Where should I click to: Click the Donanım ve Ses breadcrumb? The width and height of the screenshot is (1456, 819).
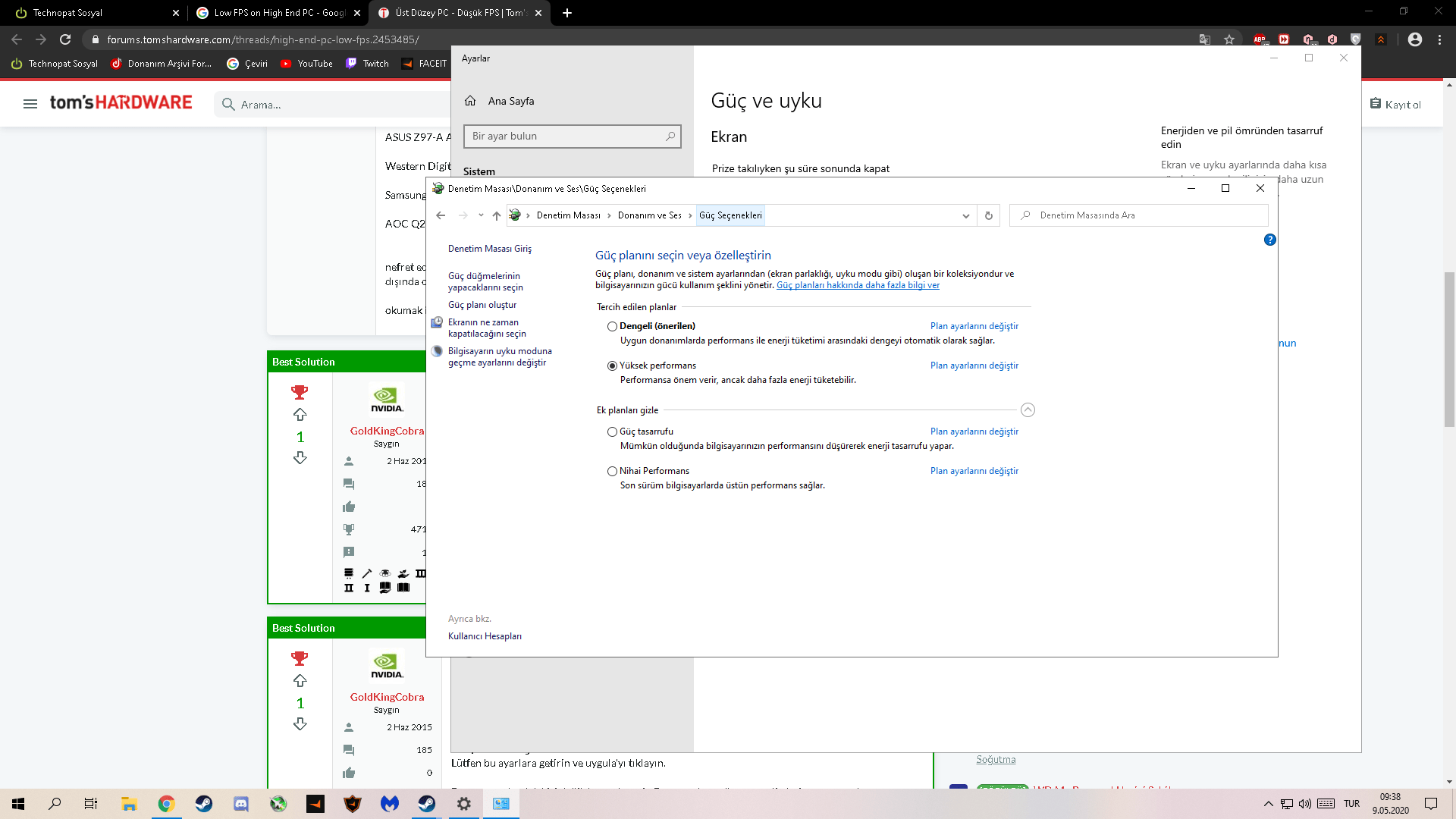(649, 215)
